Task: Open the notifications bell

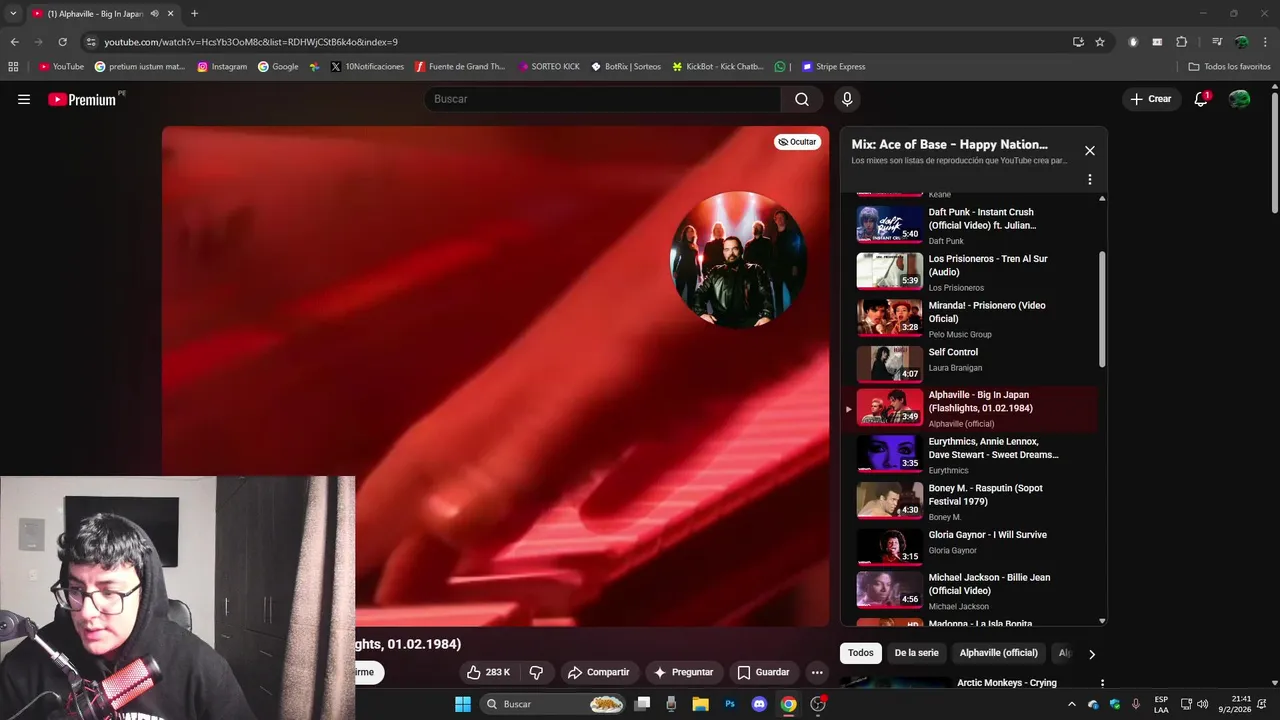Action: point(1201,99)
